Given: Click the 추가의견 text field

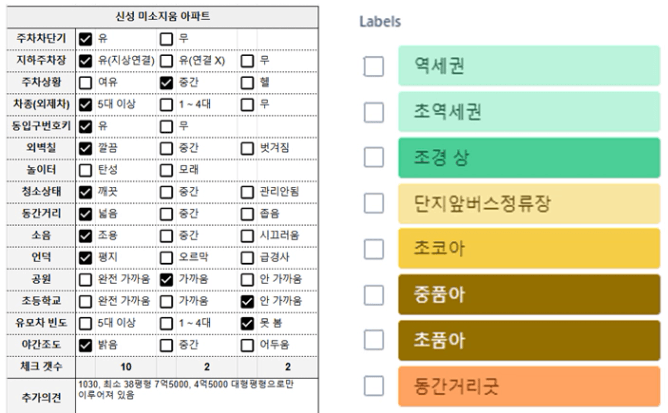Looking at the screenshot, I should (x=196, y=396).
